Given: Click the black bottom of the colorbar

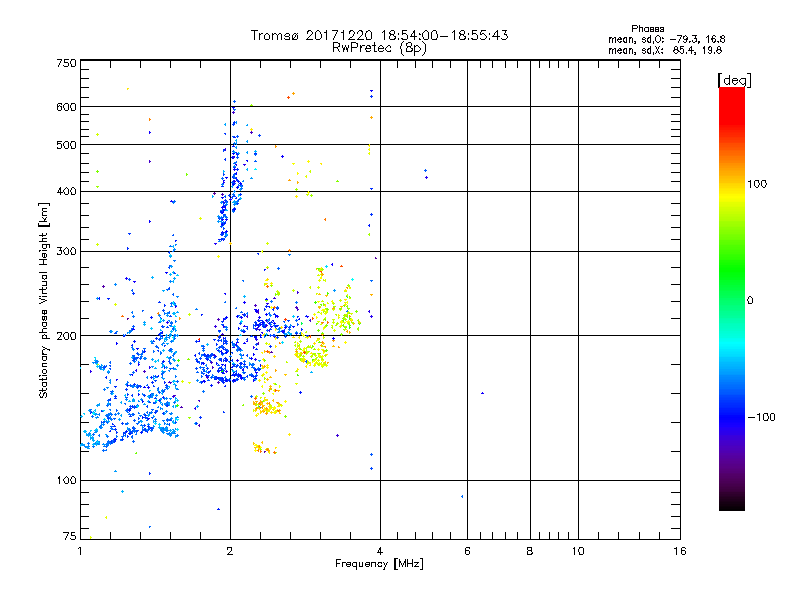Looking at the screenshot, I should pos(732,503).
